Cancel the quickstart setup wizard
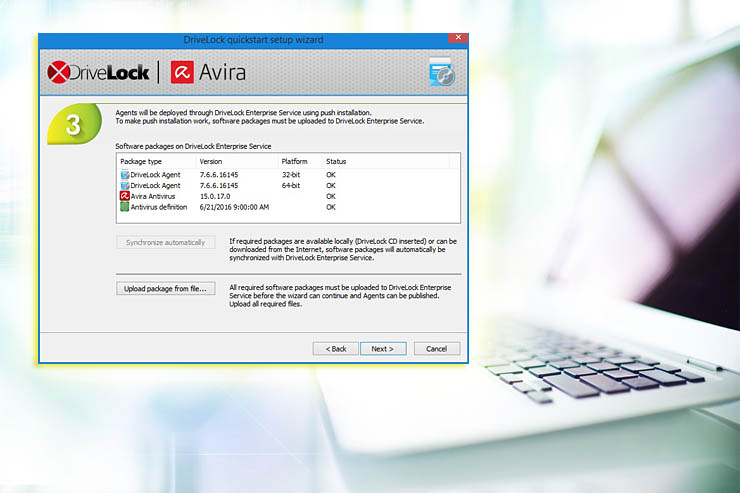The height and width of the screenshot is (493, 740). 436,349
